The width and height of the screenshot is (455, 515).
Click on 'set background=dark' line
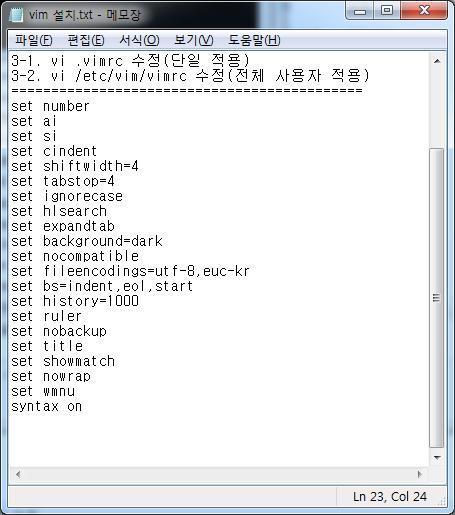click(x=87, y=241)
